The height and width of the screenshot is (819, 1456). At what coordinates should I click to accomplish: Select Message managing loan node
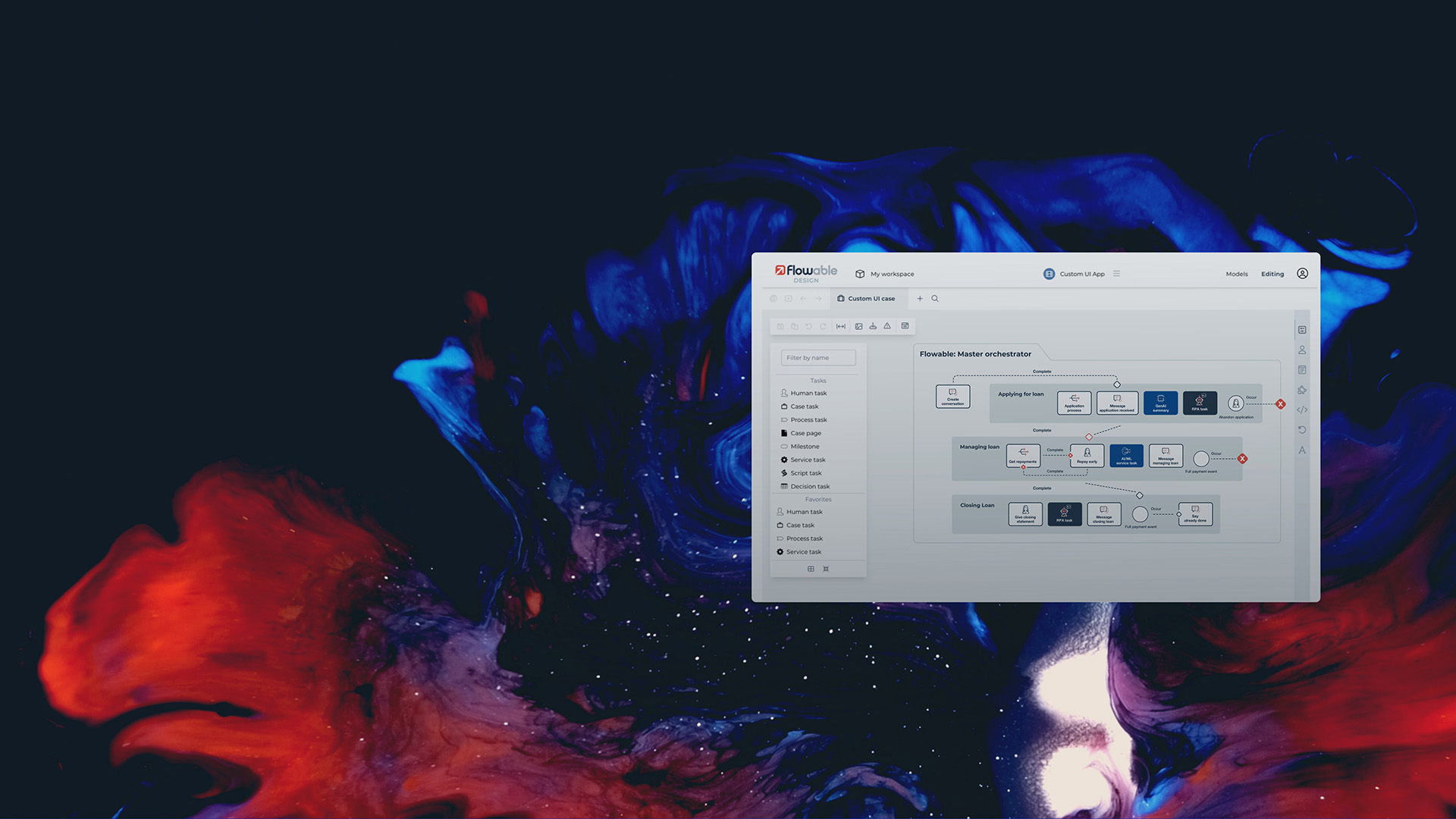[x=1166, y=456]
